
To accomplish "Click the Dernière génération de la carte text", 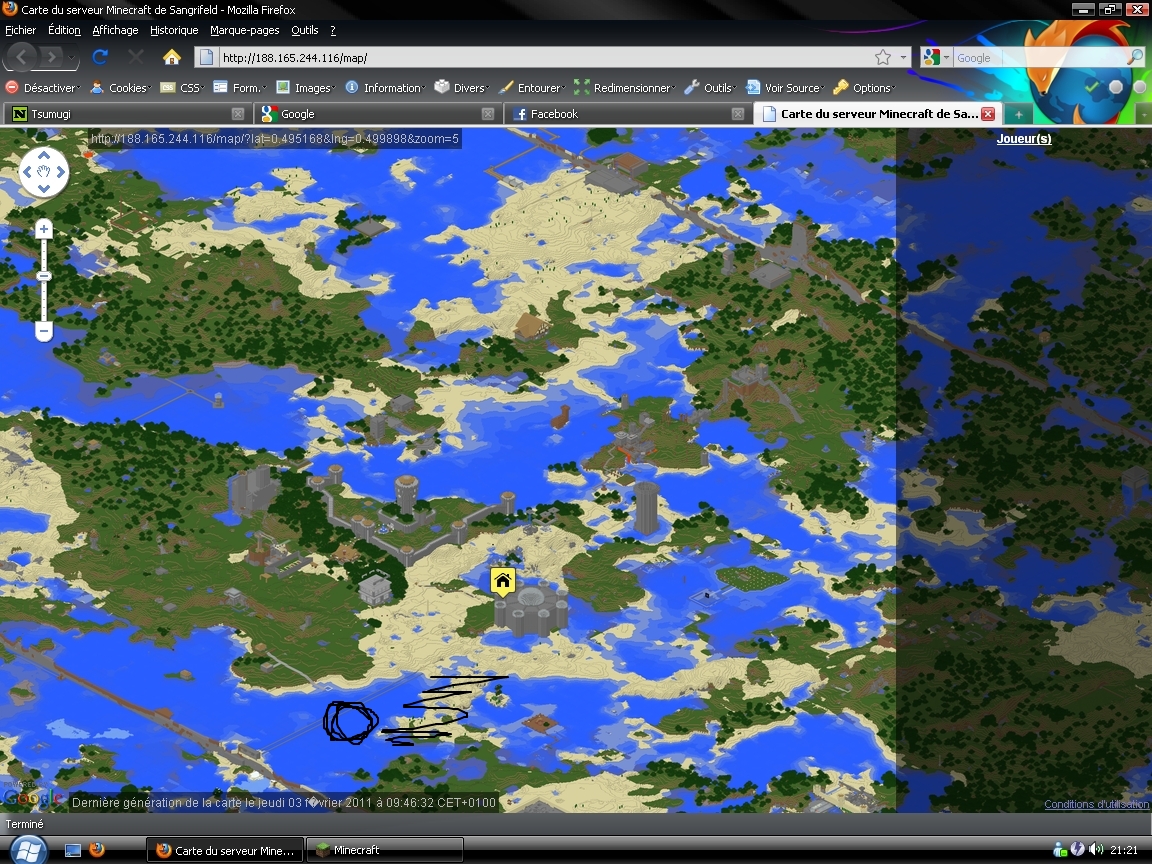I will click(x=284, y=802).
